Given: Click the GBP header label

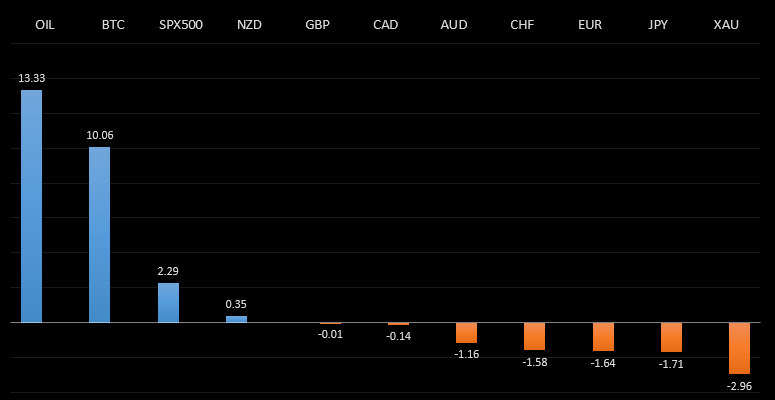Looking at the screenshot, I should 317,24.
